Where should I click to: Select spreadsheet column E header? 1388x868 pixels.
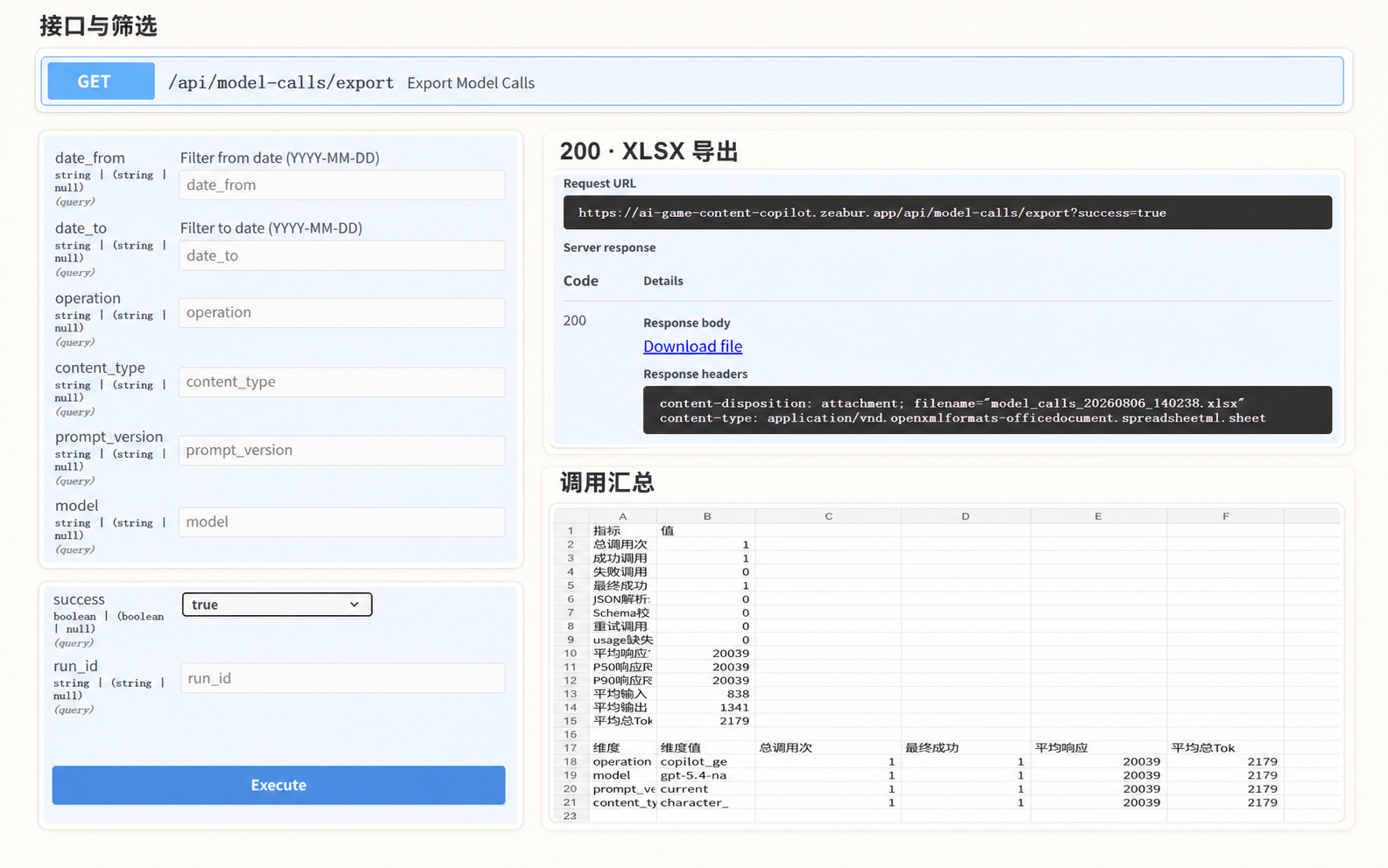(1097, 516)
